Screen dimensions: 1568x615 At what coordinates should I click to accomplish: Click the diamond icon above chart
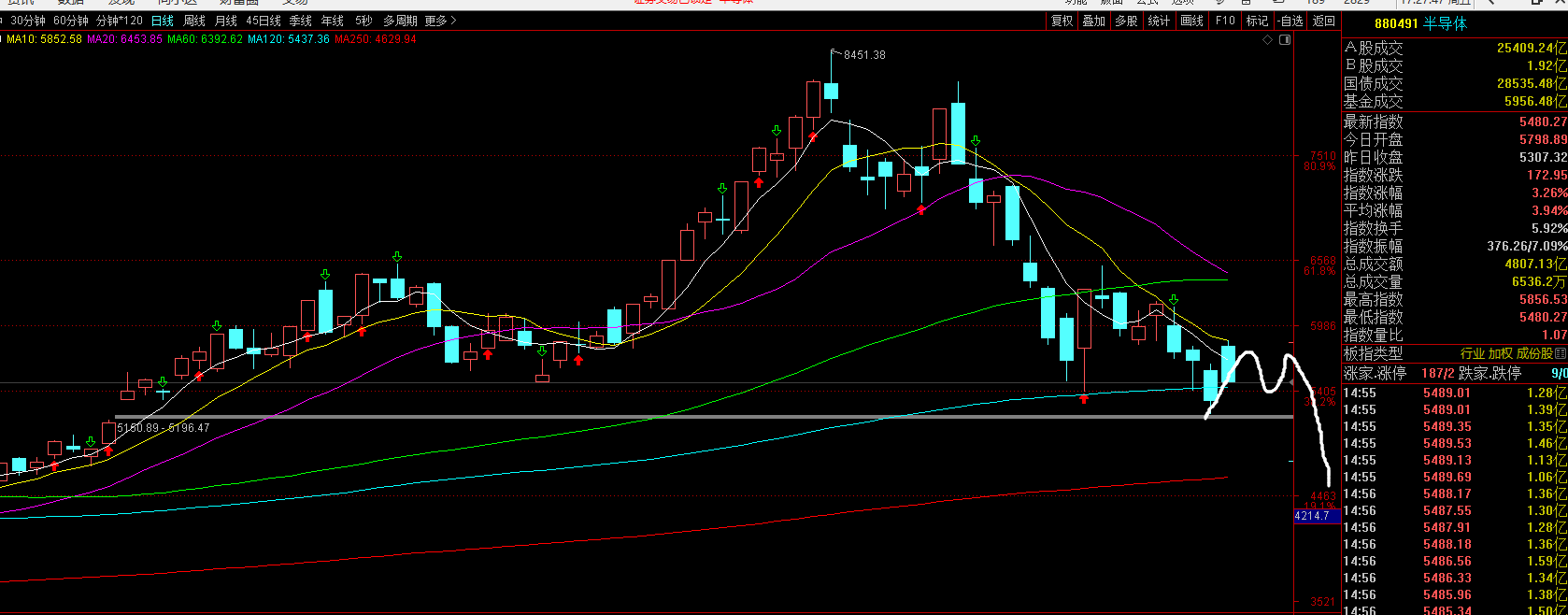[1268, 39]
